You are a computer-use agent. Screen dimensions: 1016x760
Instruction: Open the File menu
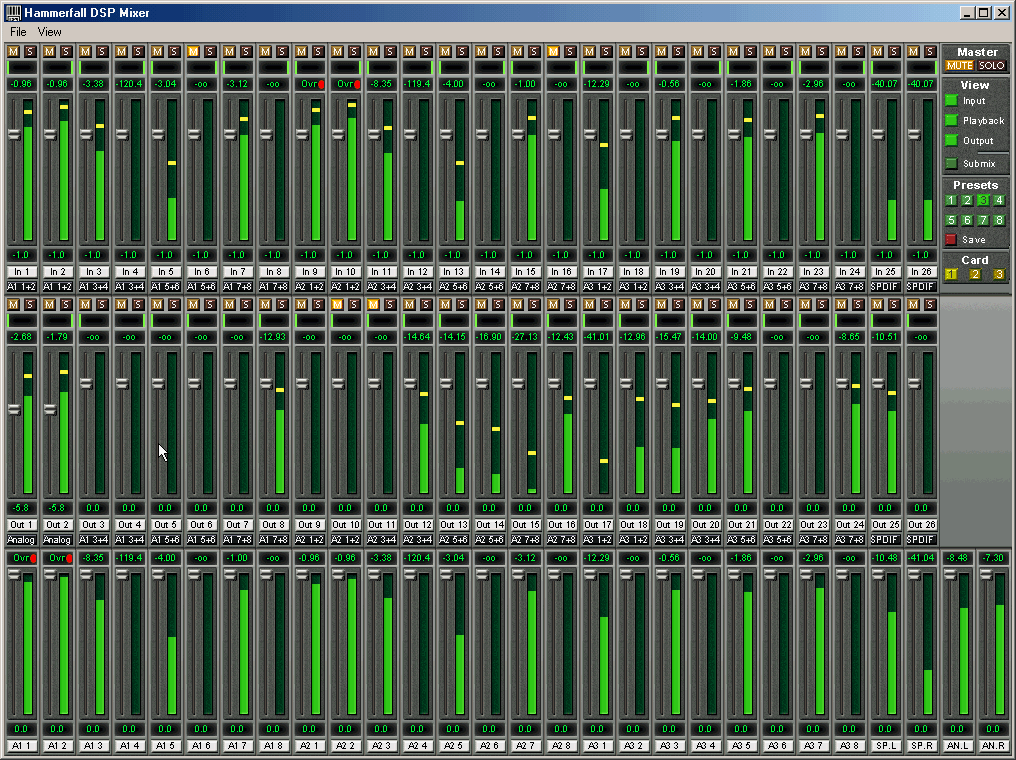[18, 32]
